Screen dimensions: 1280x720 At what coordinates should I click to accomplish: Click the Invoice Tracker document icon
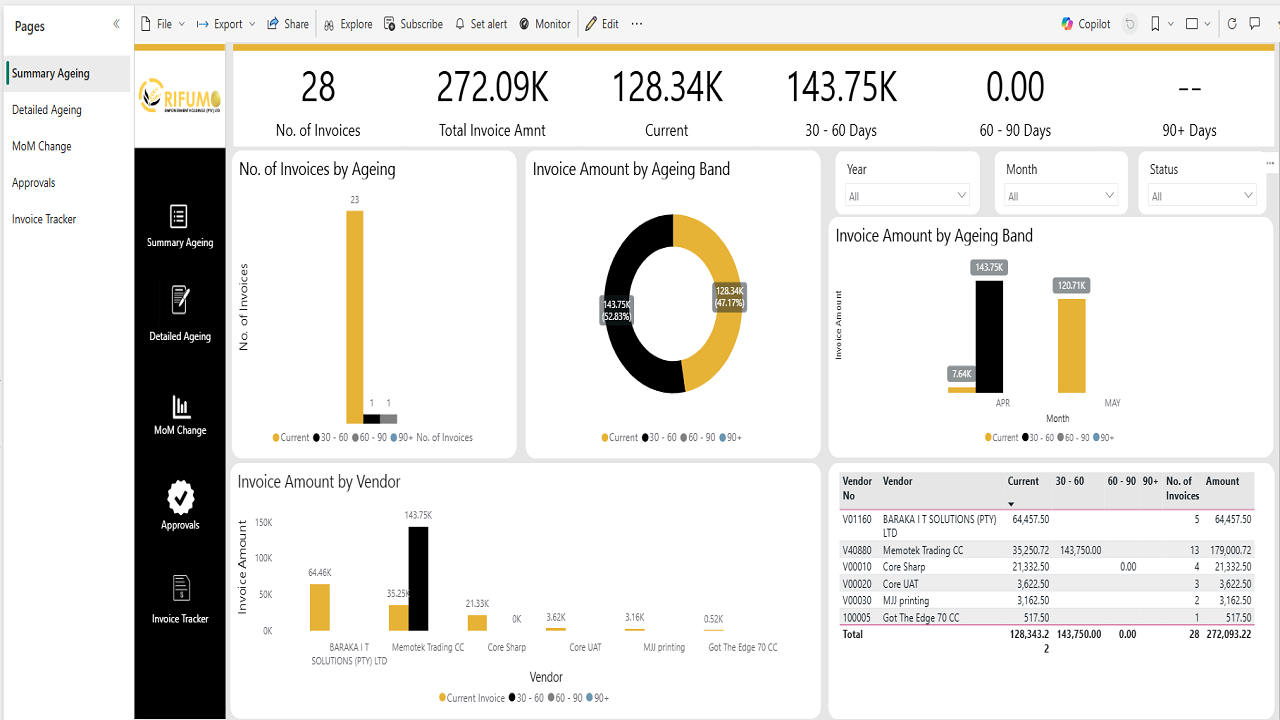pyautogui.click(x=180, y=588)
